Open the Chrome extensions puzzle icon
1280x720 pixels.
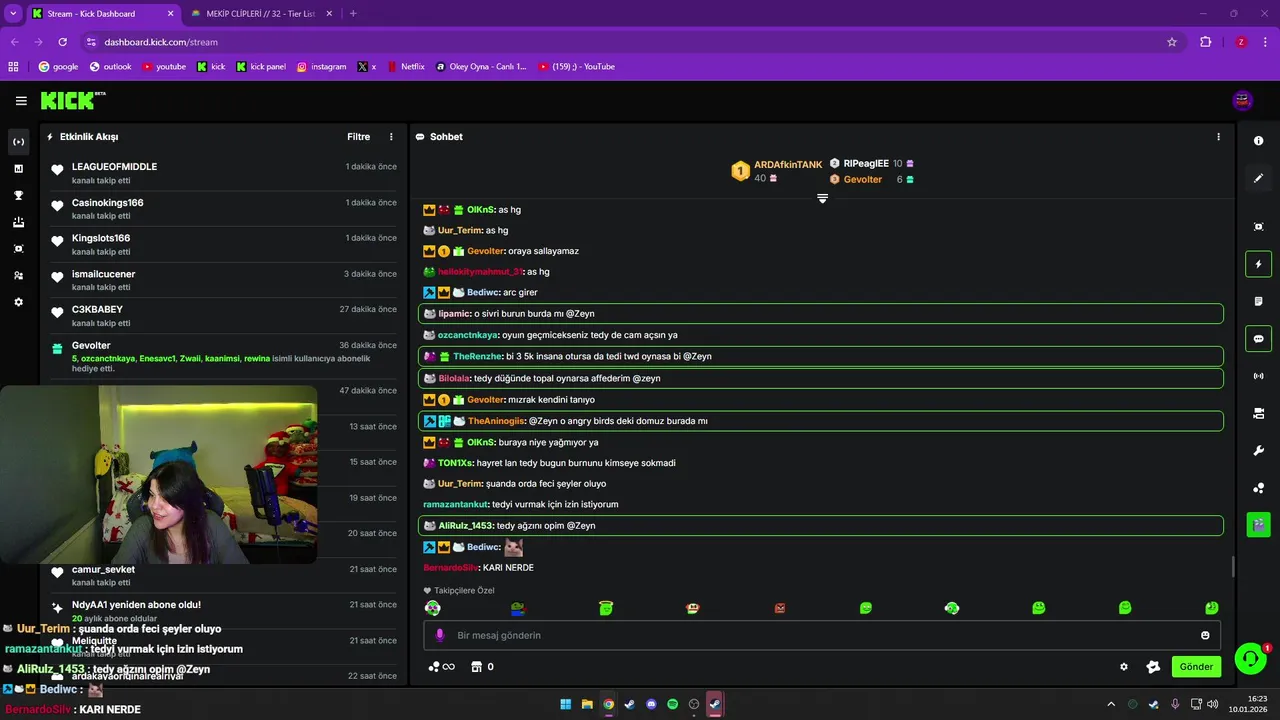click(x=1205, y=42)
